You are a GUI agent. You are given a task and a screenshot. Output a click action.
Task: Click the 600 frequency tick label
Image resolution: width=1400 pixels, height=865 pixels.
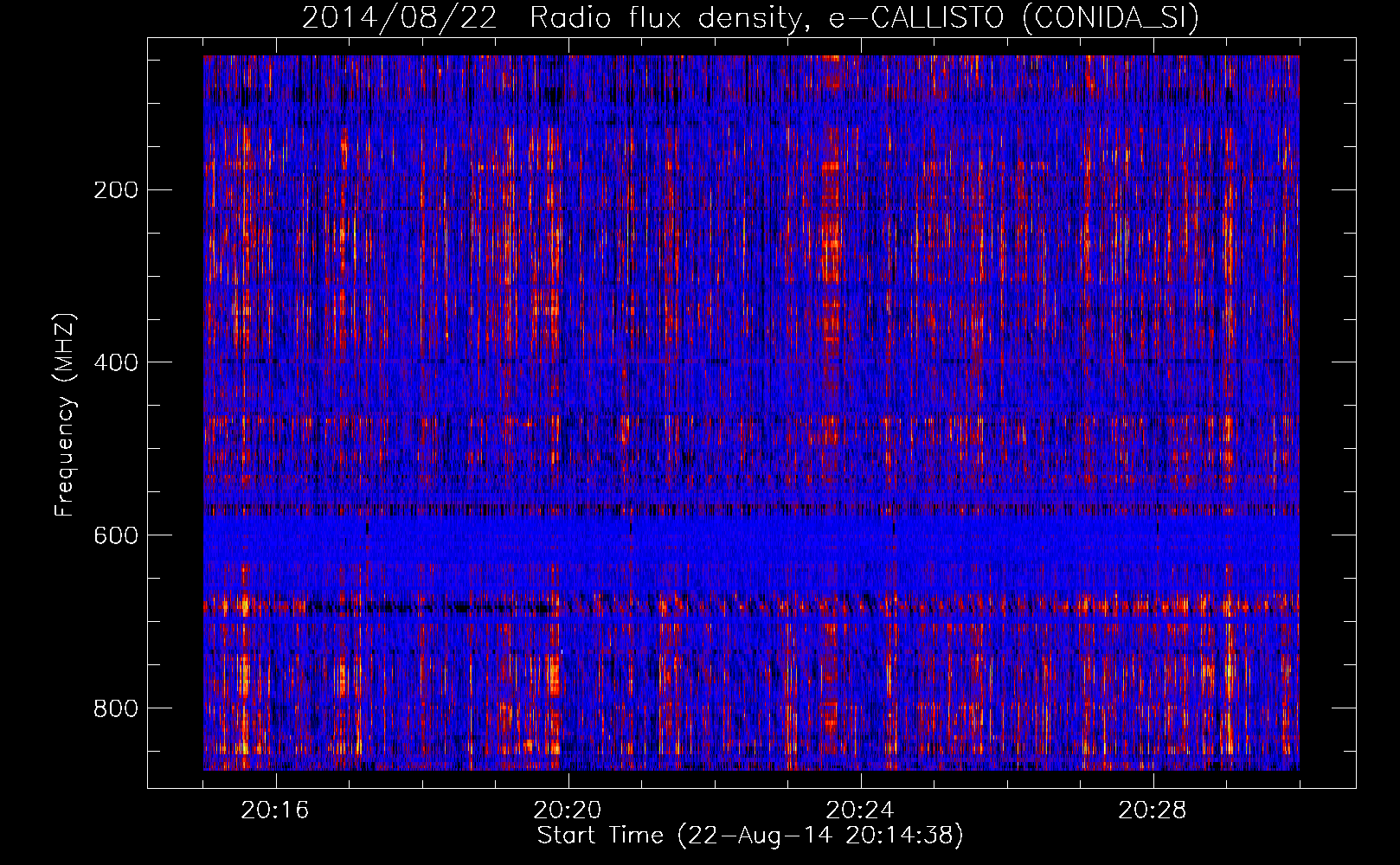point(115,535)
